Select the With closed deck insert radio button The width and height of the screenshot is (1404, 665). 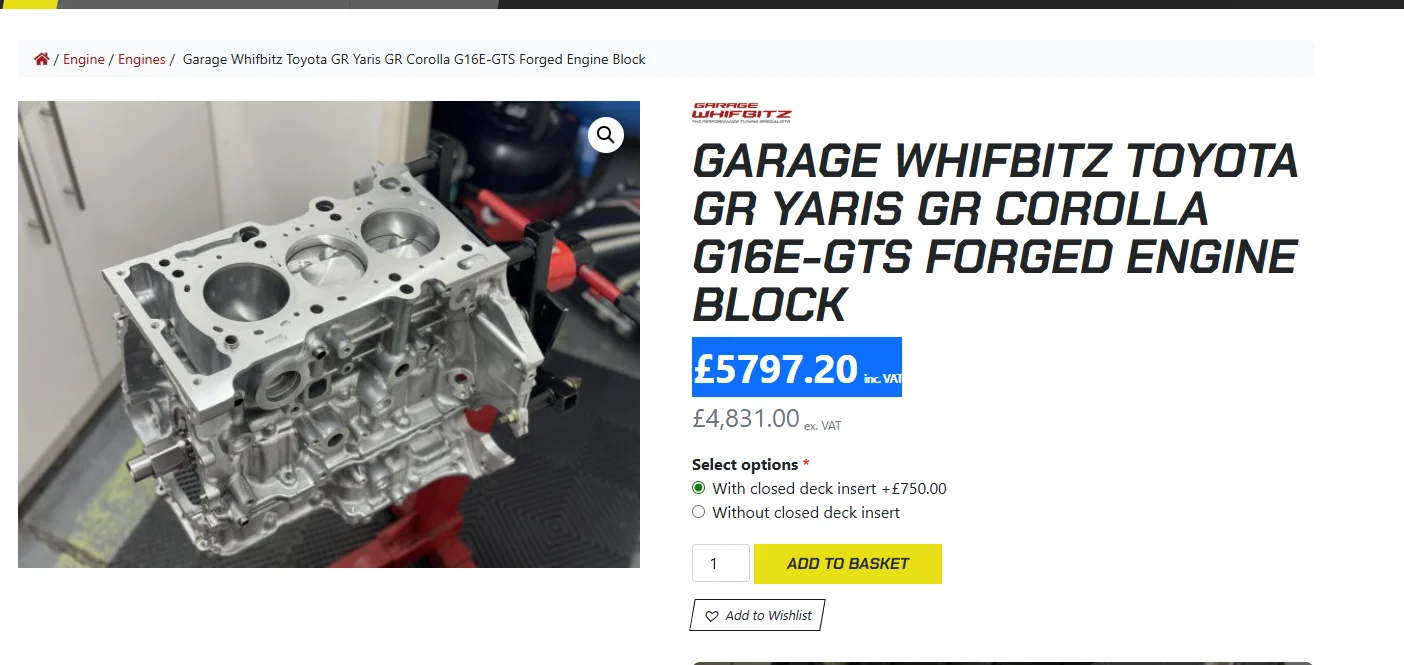pyautogui.click(x=699, y=489)
